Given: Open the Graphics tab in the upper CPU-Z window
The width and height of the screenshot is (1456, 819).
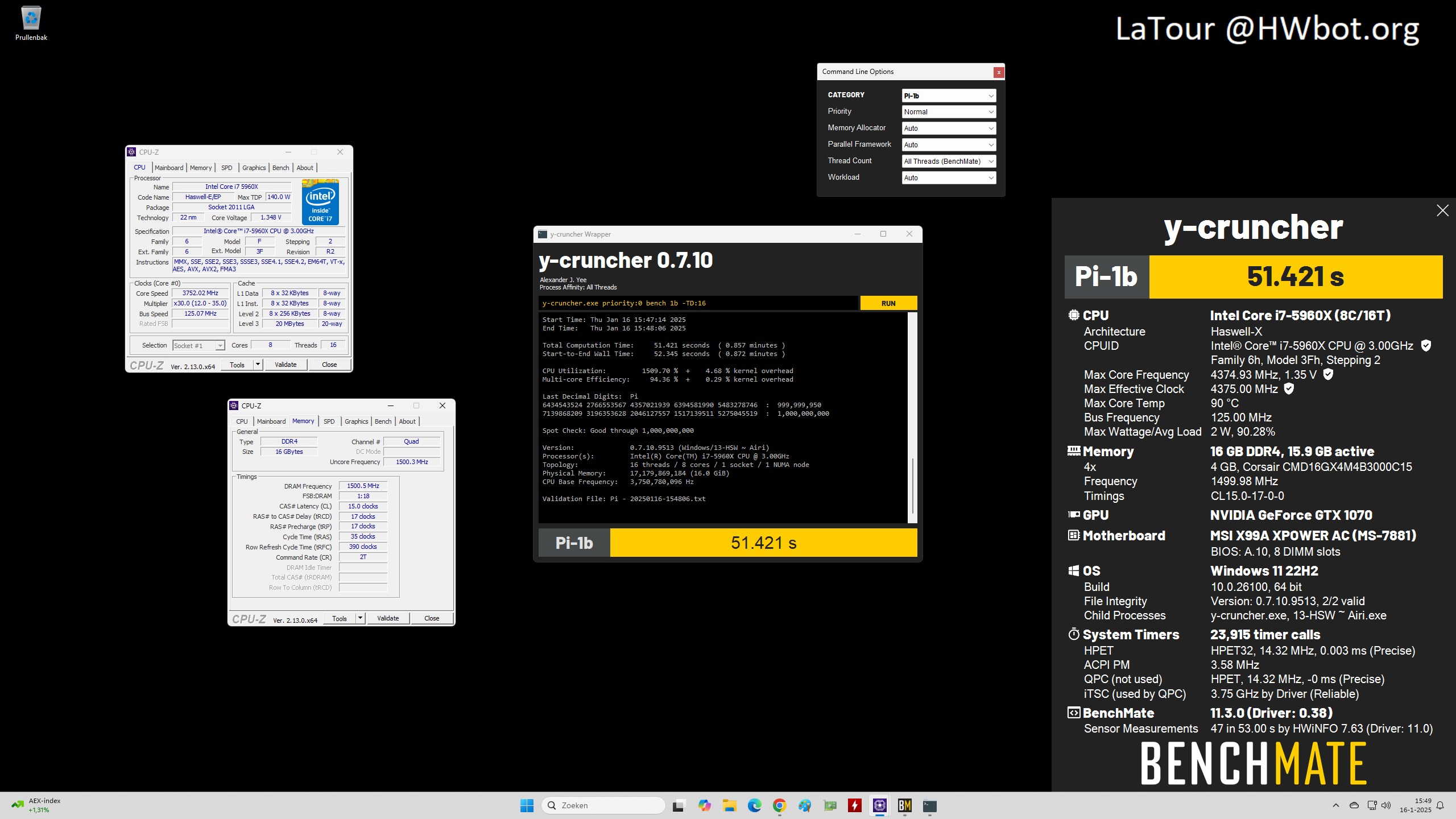Looking at the screenshot, I should click(254, 168).
